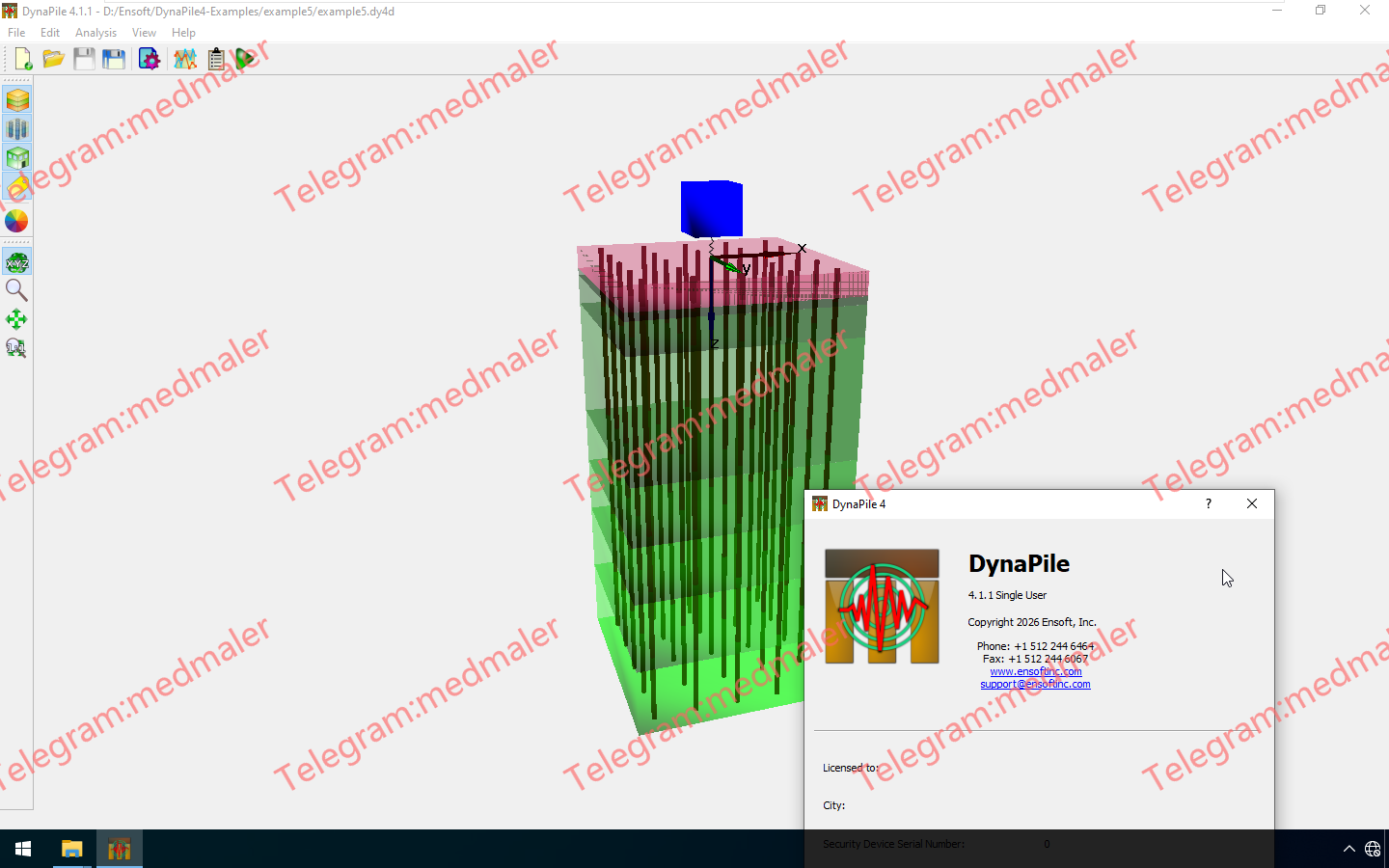
Task: Open File Explorer from the taskbar
Action: (71, 849)
